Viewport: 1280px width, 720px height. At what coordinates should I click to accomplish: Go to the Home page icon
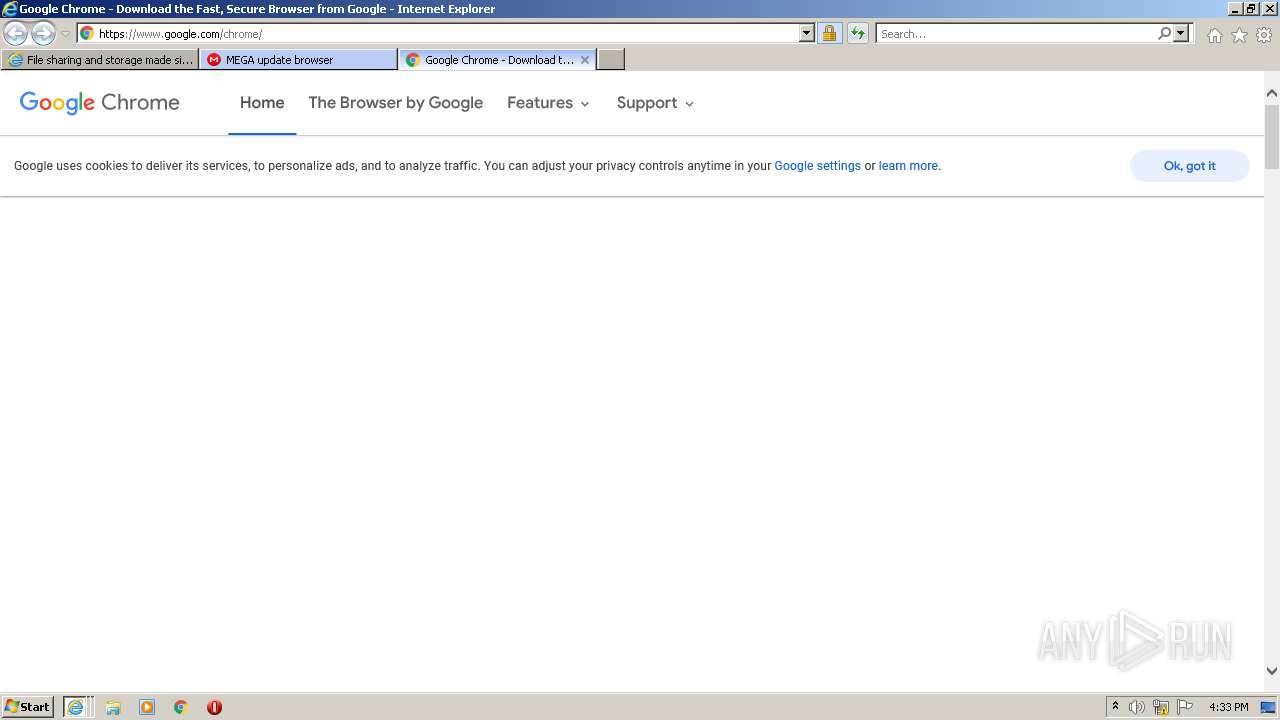[1214, 35]
